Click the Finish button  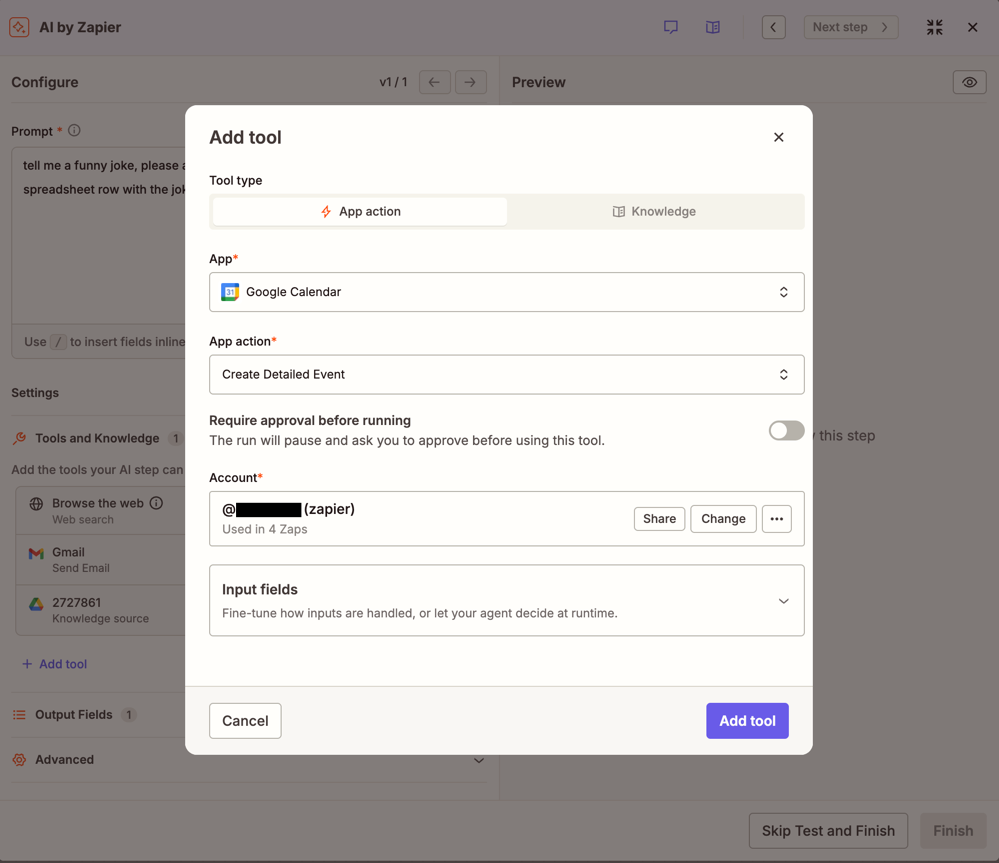953,831
